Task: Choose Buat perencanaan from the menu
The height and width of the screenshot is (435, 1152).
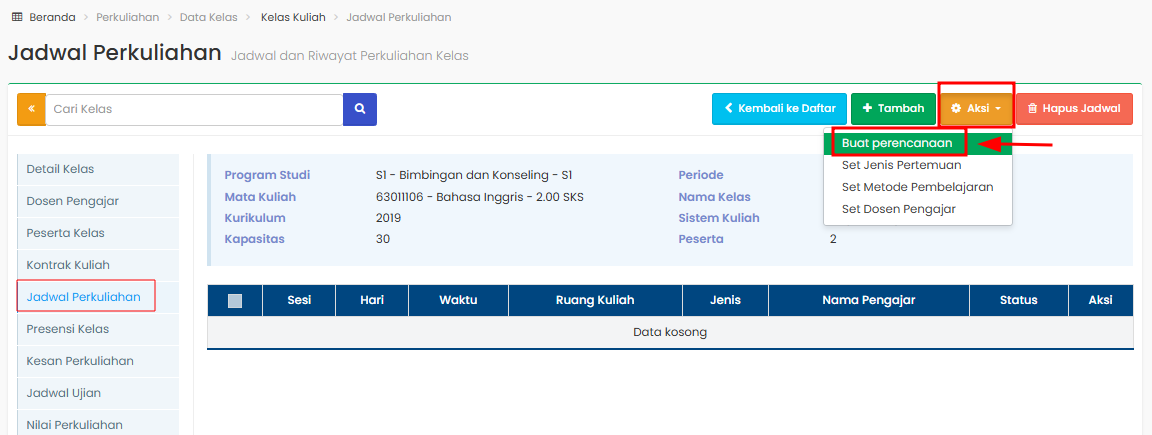Action: tap(897, 143)
